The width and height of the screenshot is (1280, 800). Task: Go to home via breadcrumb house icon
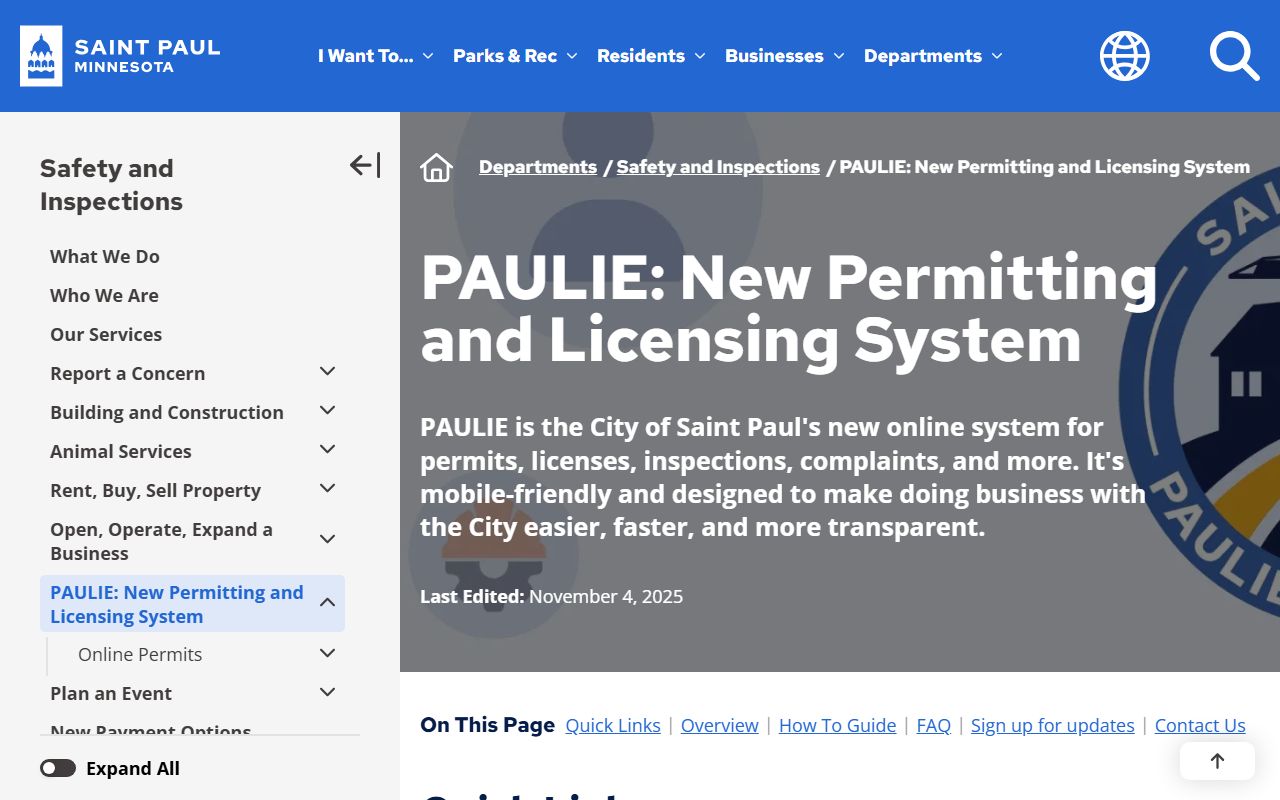click(x=437, y=167)
